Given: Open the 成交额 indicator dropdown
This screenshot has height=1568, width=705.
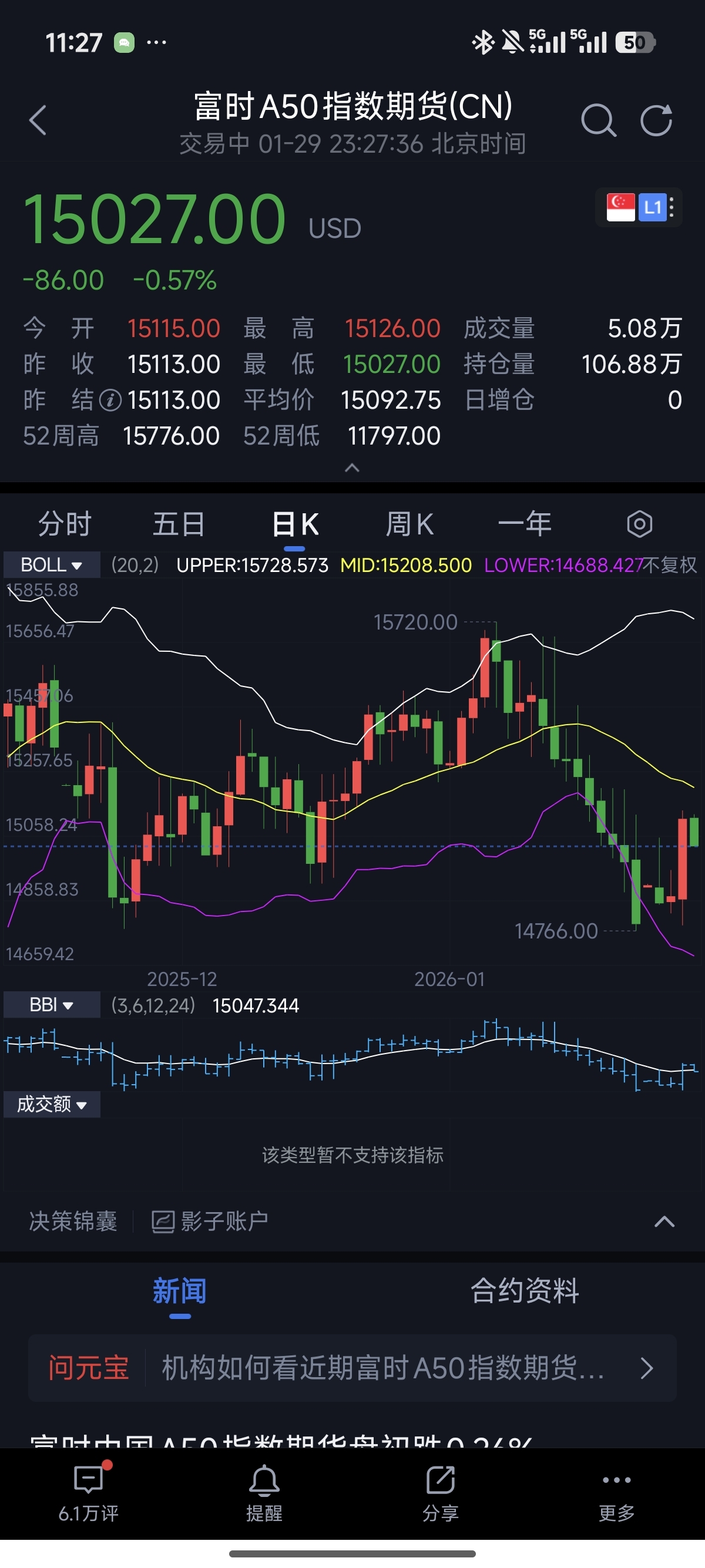Looking at the screenshot, I should pyautogui.click(x=52, y=1104).
